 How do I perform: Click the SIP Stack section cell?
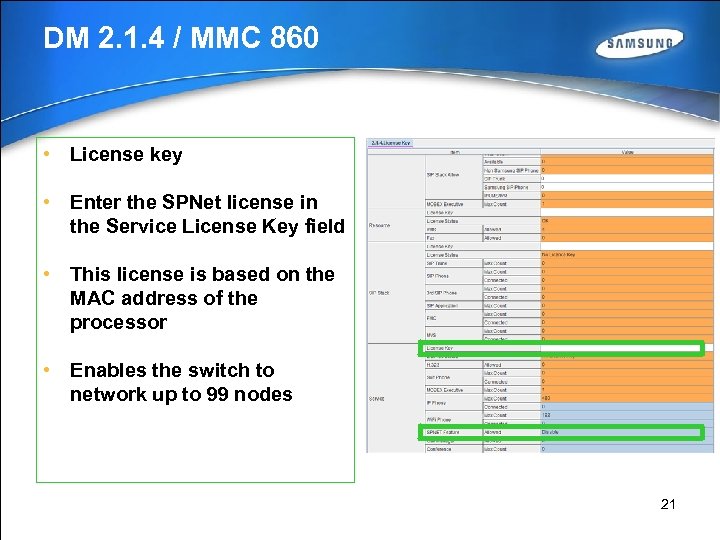click(396, 293)
